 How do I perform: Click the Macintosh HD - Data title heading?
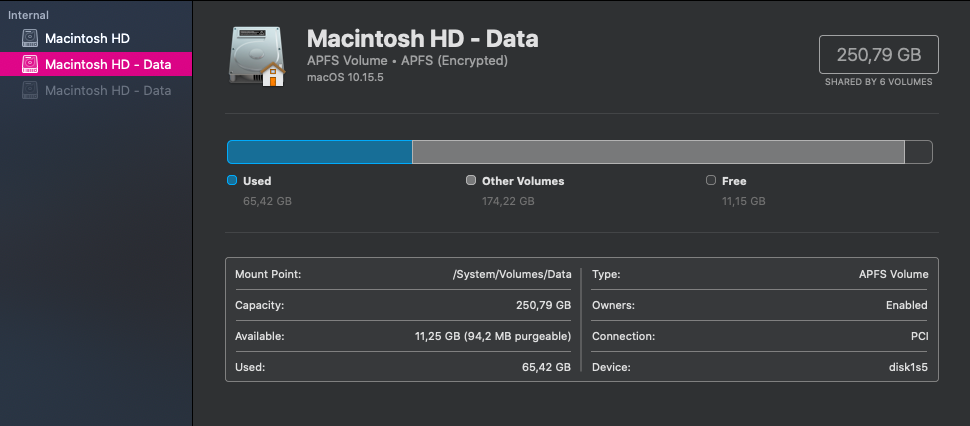coord(422,39)
